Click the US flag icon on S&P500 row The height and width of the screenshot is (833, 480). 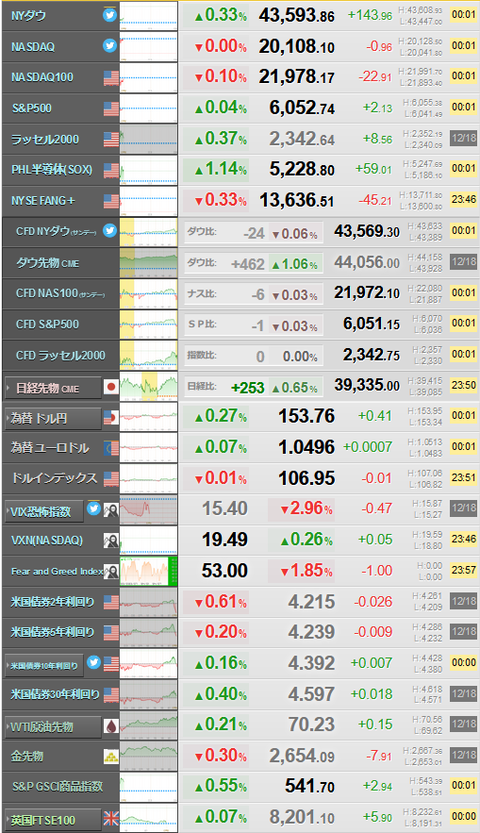[111, 108]
